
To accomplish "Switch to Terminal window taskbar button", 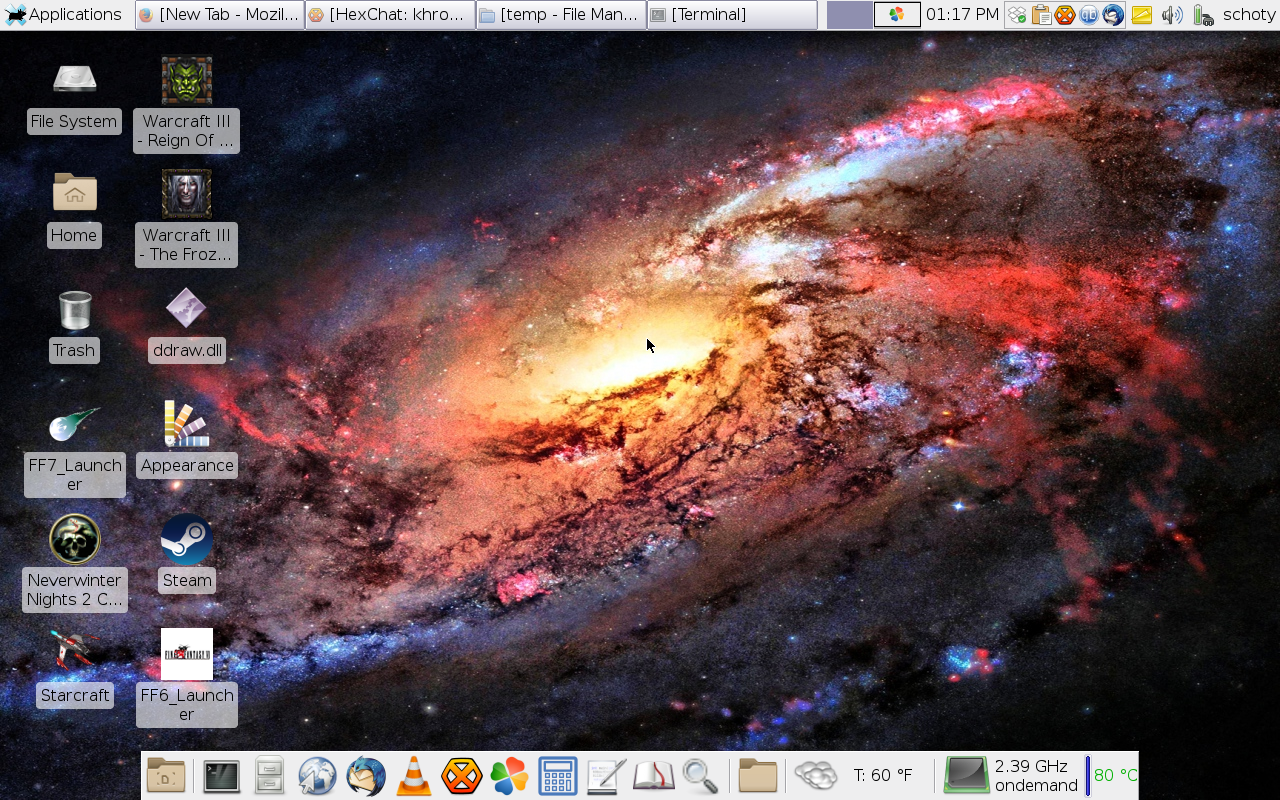I will pos(732,14).
